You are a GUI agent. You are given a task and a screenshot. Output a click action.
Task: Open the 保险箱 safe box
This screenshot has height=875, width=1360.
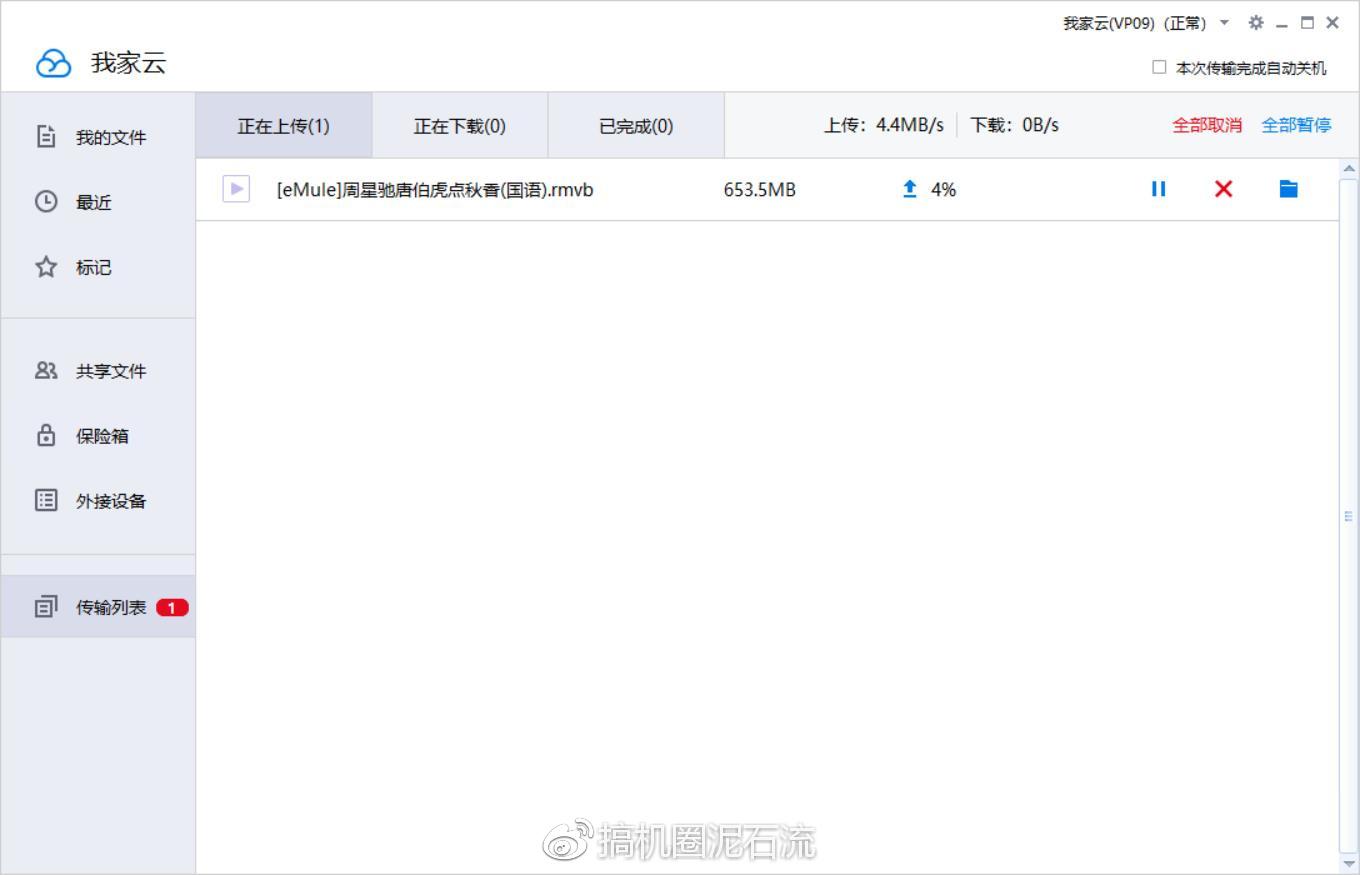tap(98, 436)
